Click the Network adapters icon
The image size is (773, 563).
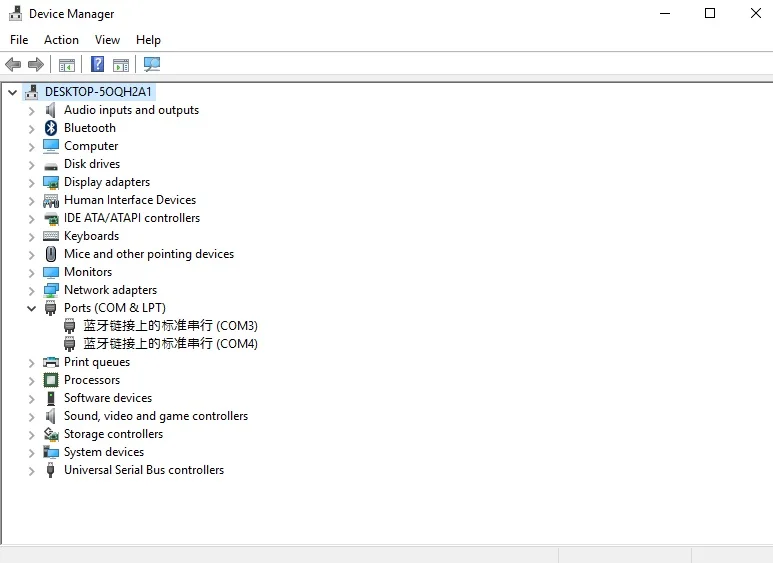coord(51,290)
